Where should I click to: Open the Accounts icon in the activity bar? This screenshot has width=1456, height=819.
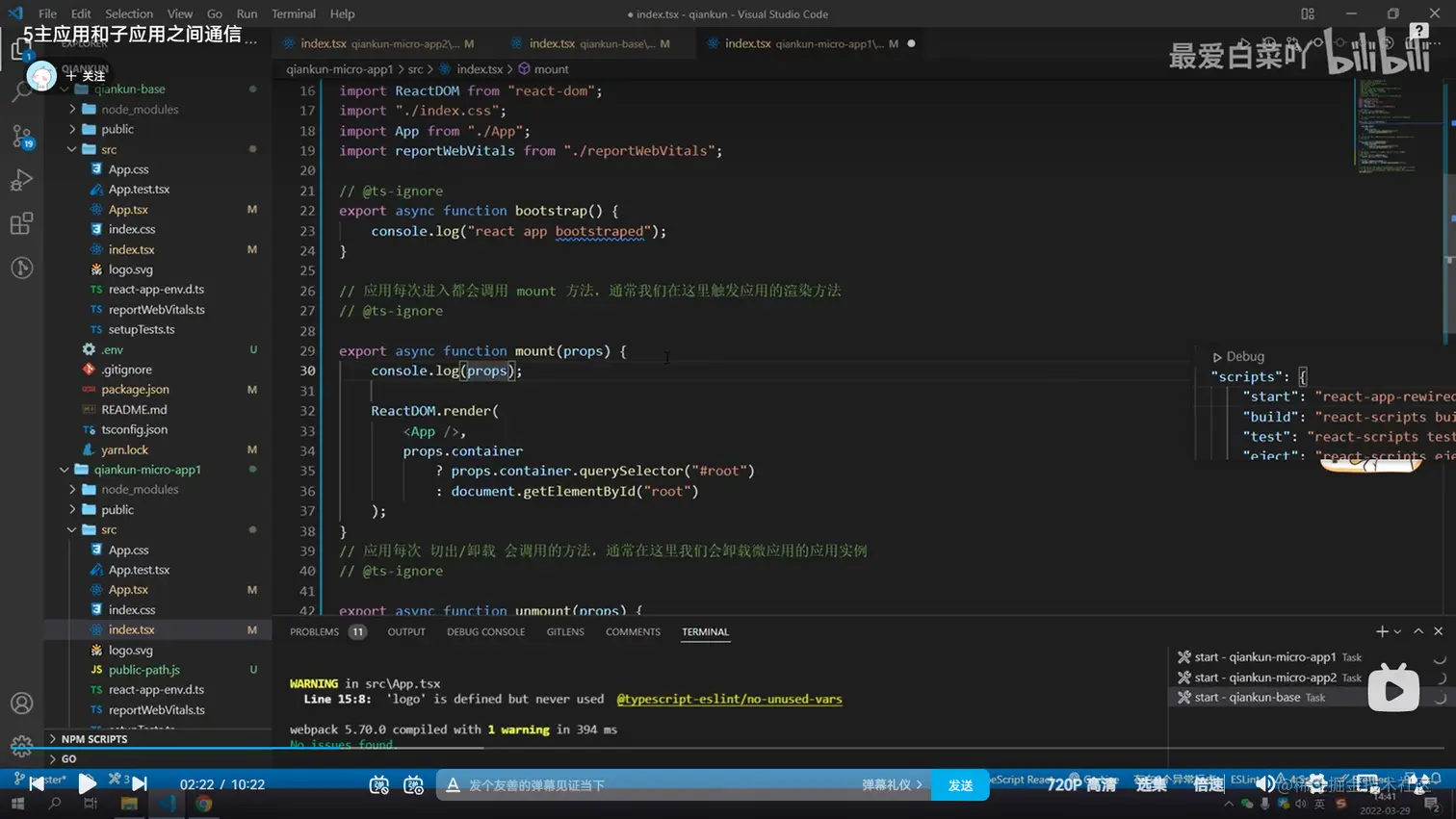(21, 704)
